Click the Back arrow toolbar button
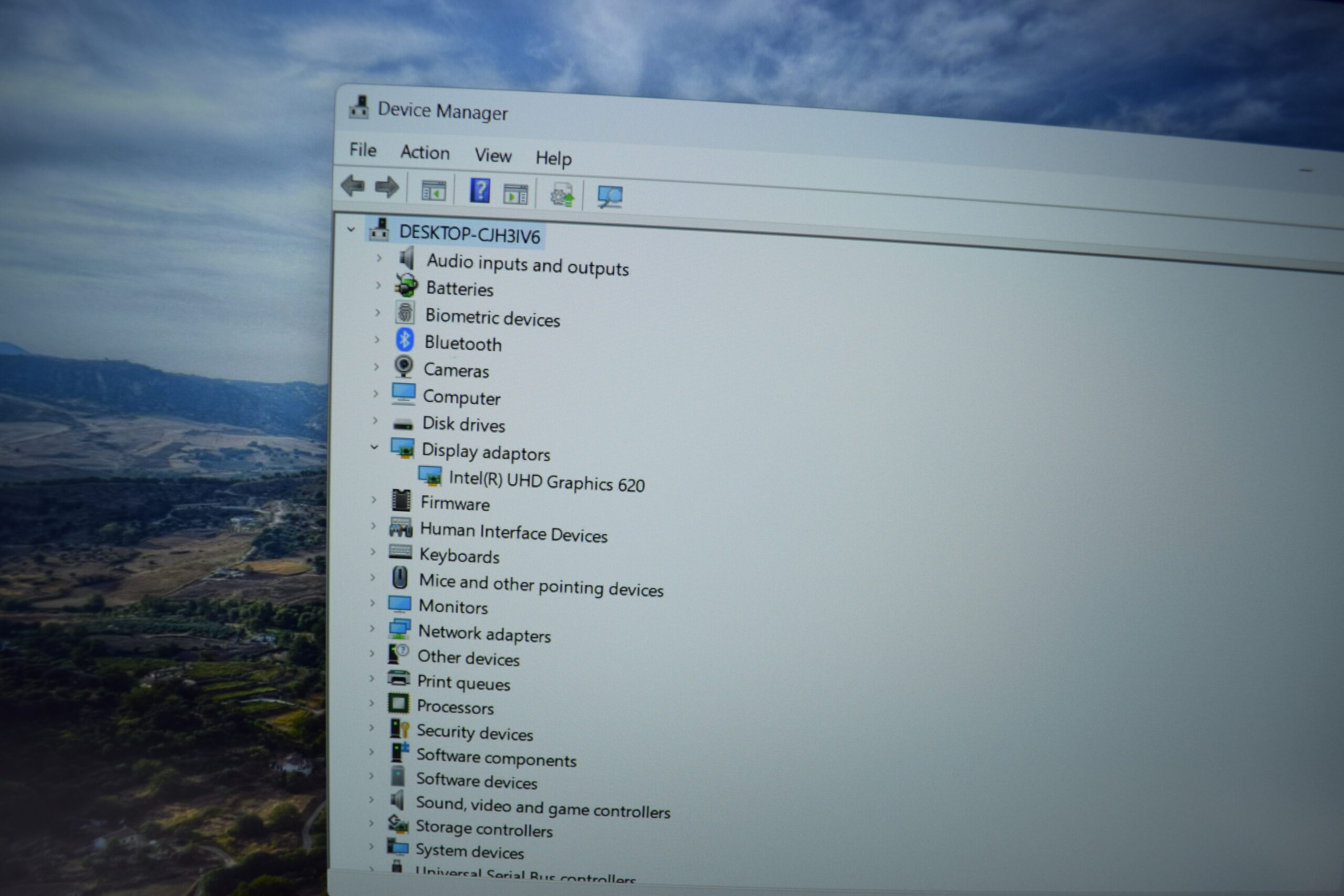1344x896 pixels. (353, 186)
